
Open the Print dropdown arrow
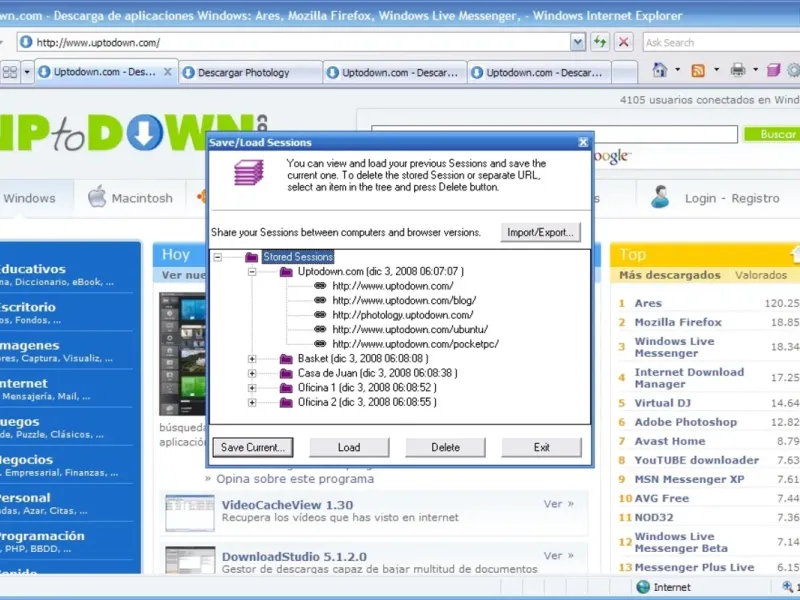coord(756,69)
